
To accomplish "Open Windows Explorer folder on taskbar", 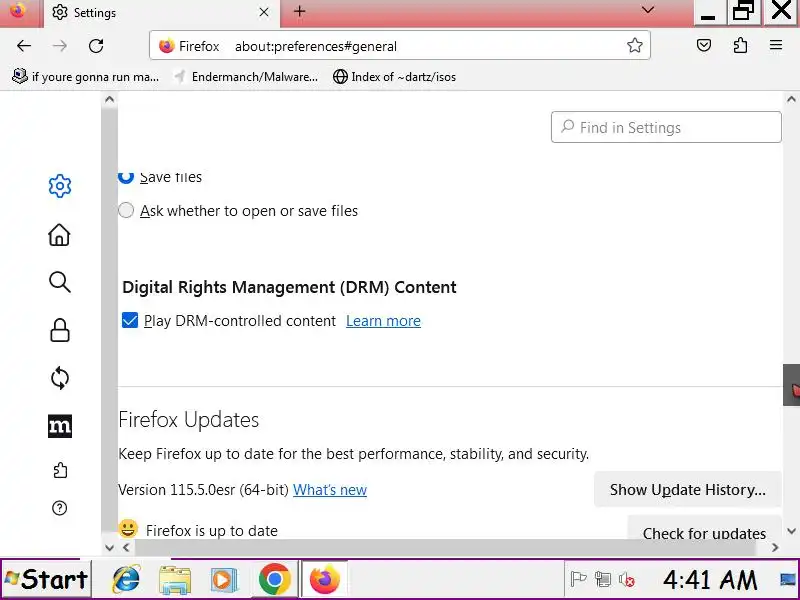I will point(175,580).
